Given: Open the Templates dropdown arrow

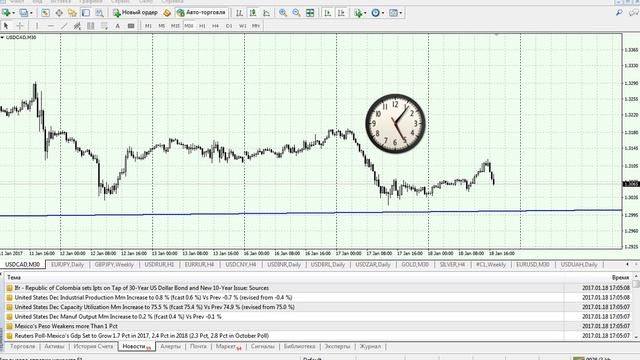Looking at the screenshot, I should click(x=401, y=13).
